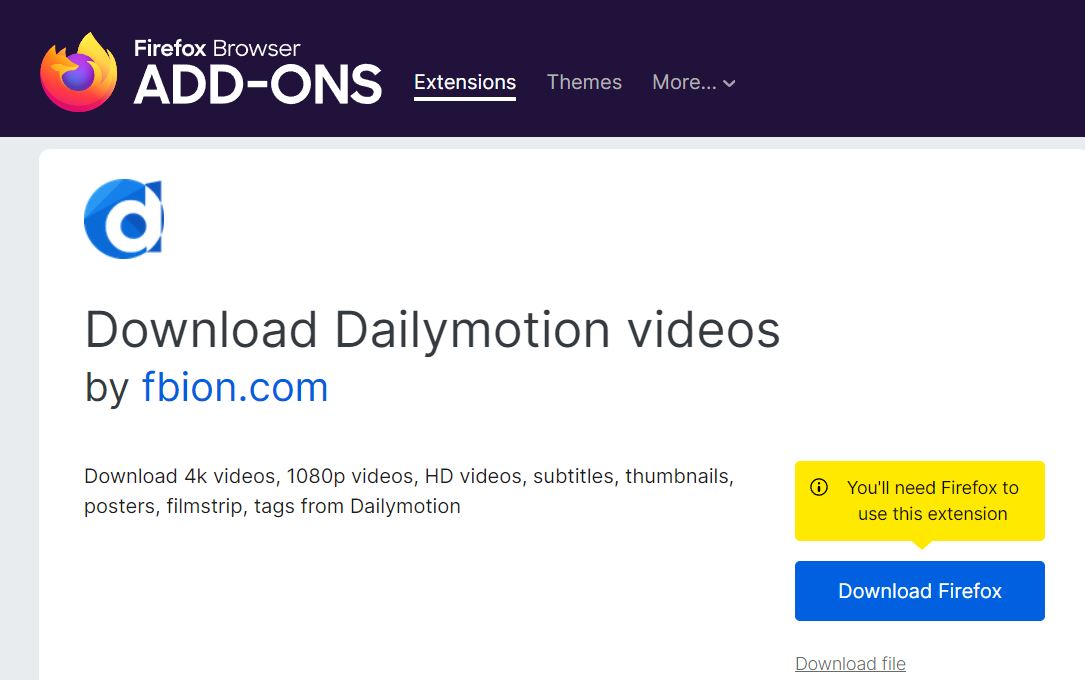The height and width of the screenshot is (680, 1085).
Task: Select the circular info symbol beside the warning text
Action: [818, 487]
